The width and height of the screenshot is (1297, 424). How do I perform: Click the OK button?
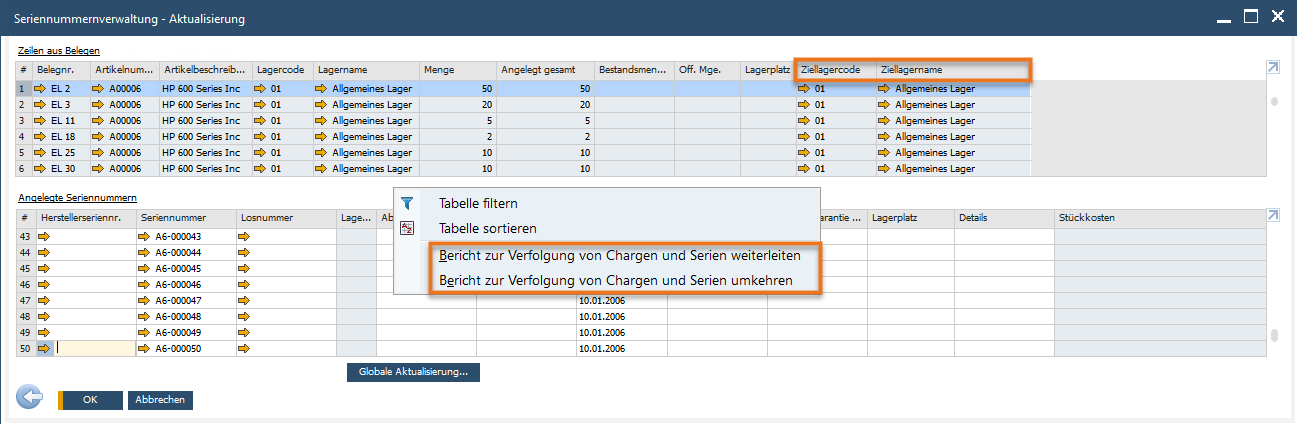point(90,400)
